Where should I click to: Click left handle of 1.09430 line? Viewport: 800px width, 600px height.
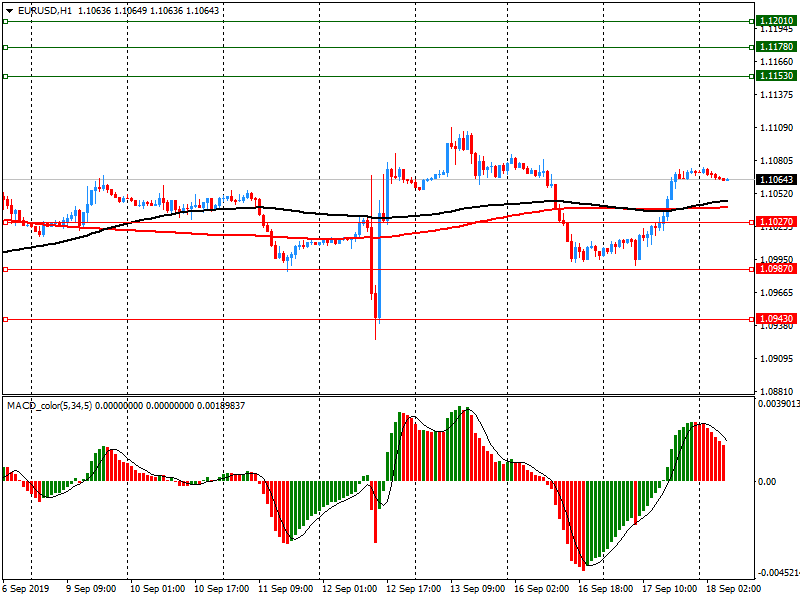[x=6, y=319]
